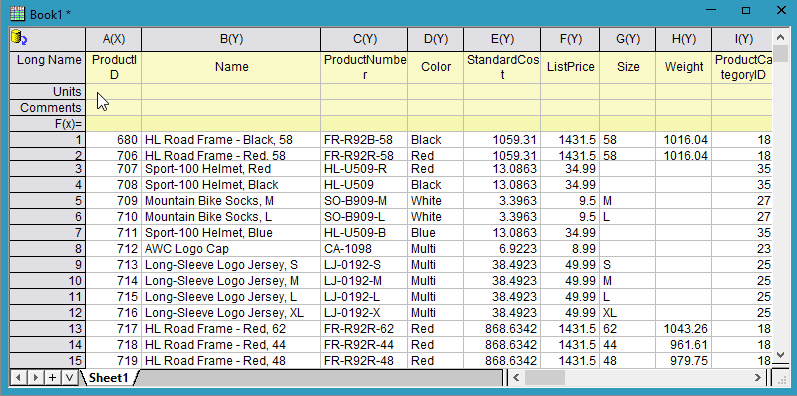Click horizontal scrollbar left arrow
This screenshot has height=396, width=797.
click(x=516, y=377)
